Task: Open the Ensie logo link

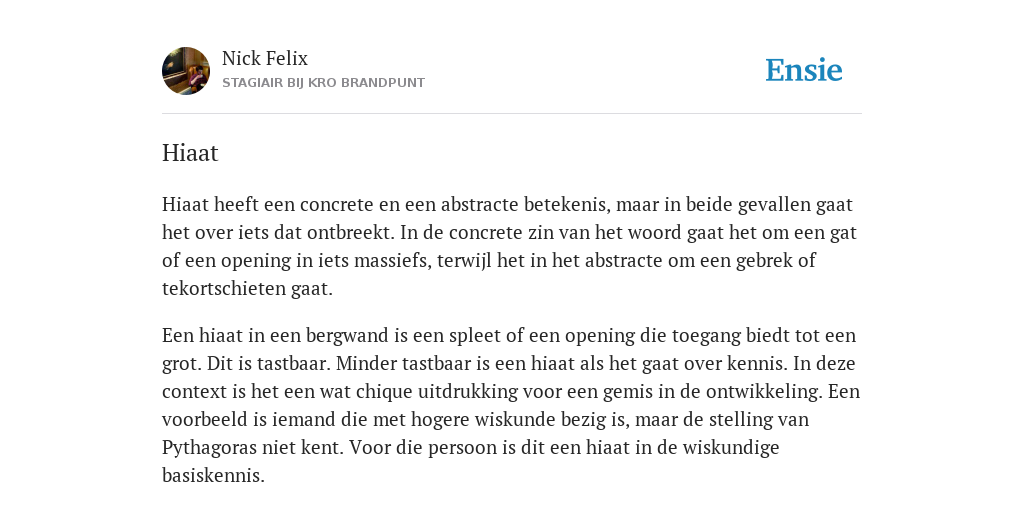Action: pos(804,70)
